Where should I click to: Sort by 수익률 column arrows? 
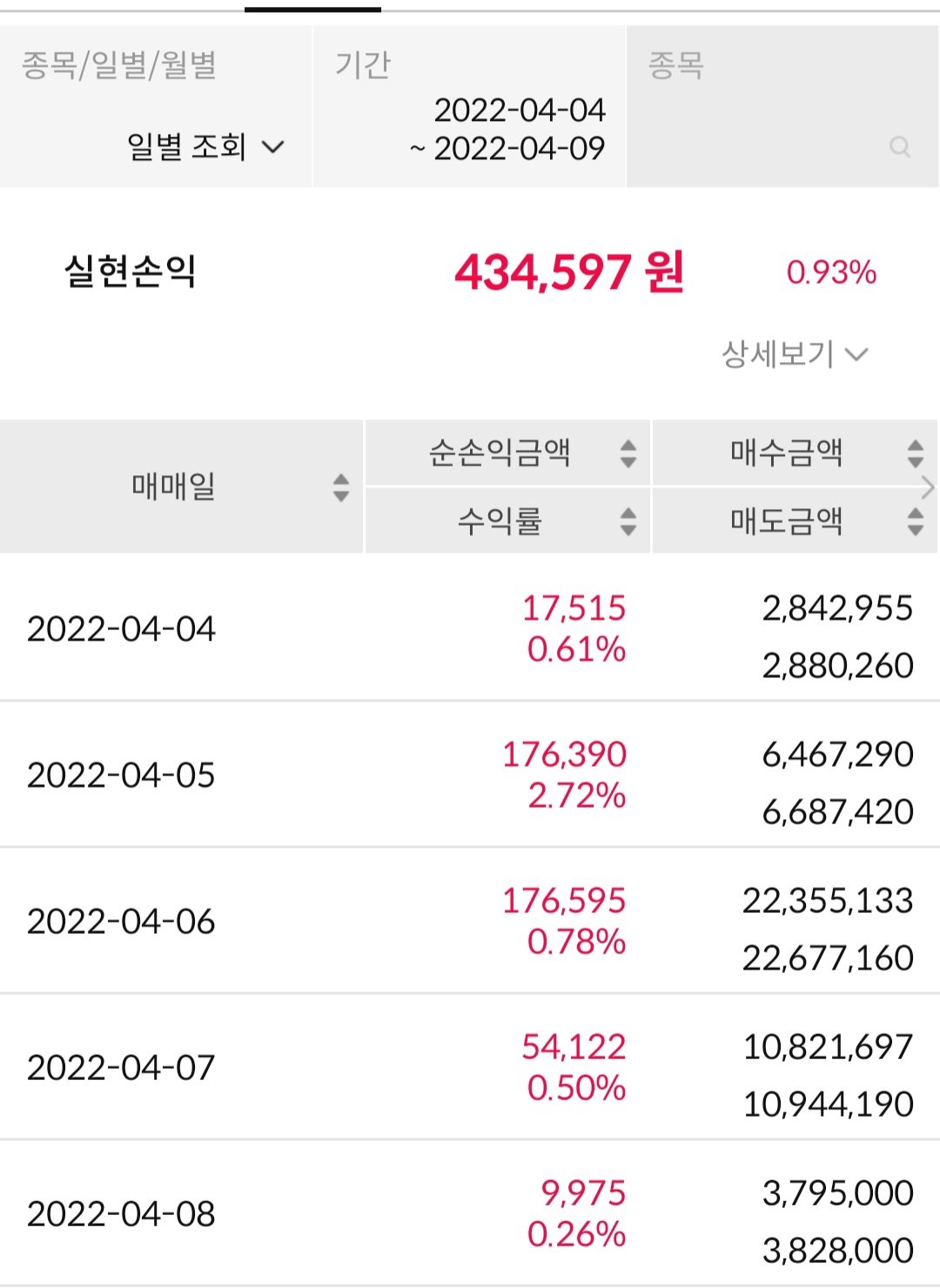tap(628, 521)
